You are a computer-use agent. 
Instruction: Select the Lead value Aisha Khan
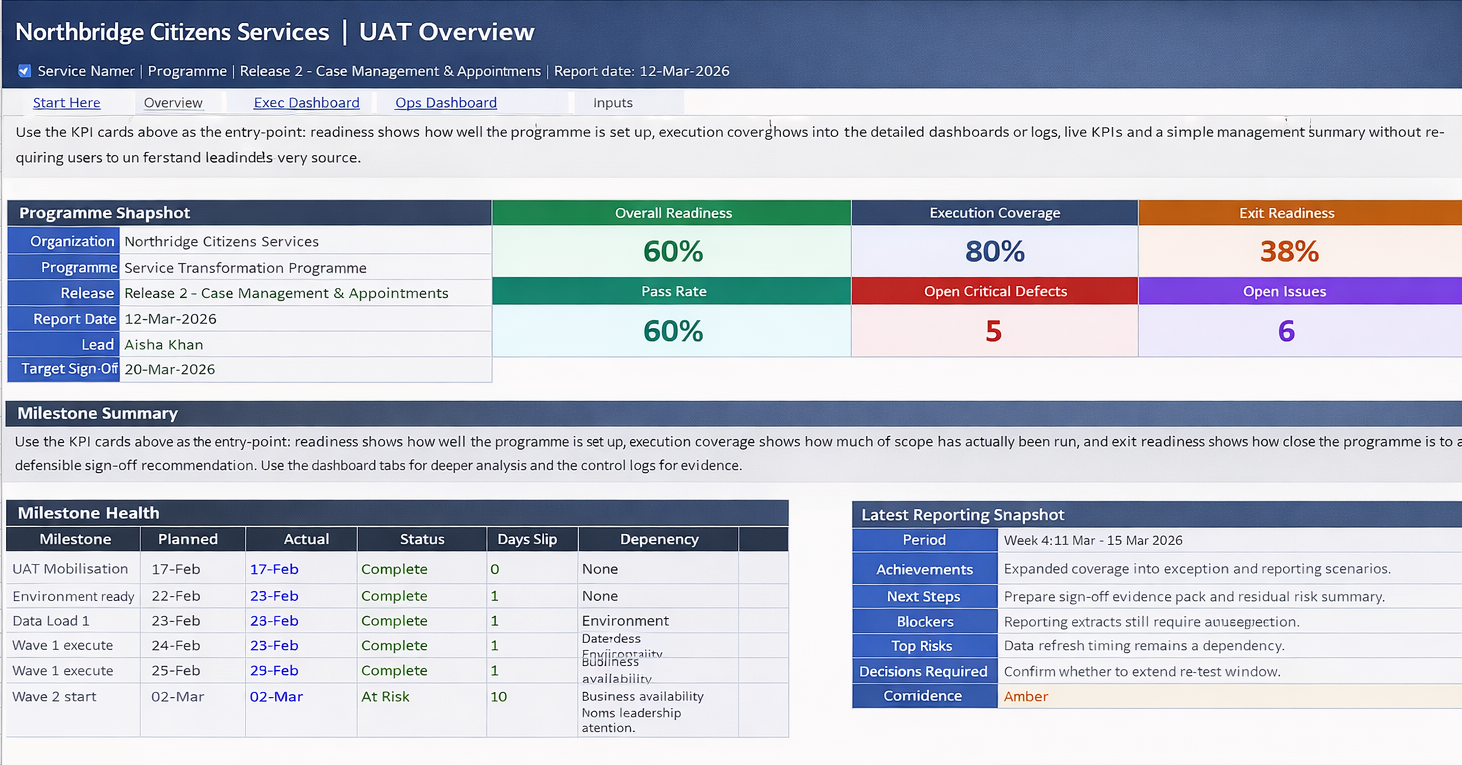305,344
